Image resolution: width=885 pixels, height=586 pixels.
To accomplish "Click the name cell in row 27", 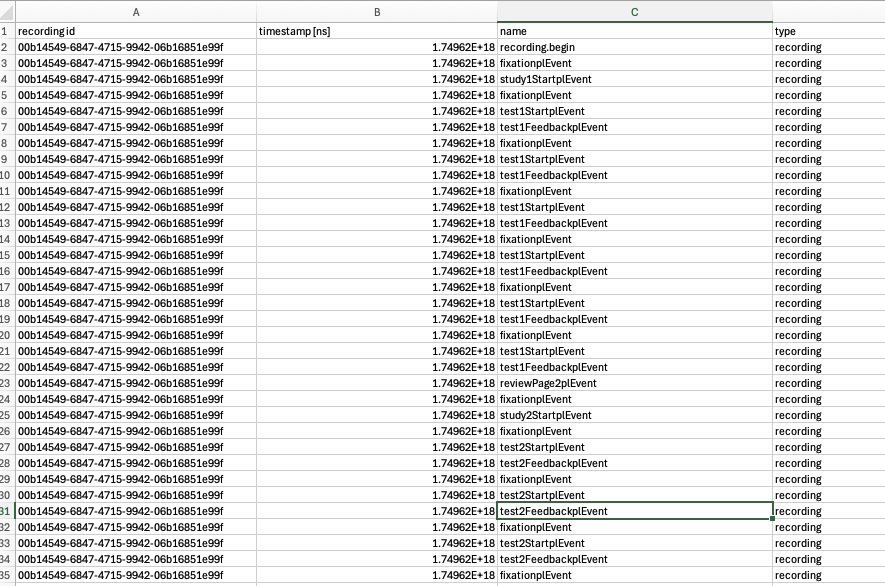I will [634, 447].
